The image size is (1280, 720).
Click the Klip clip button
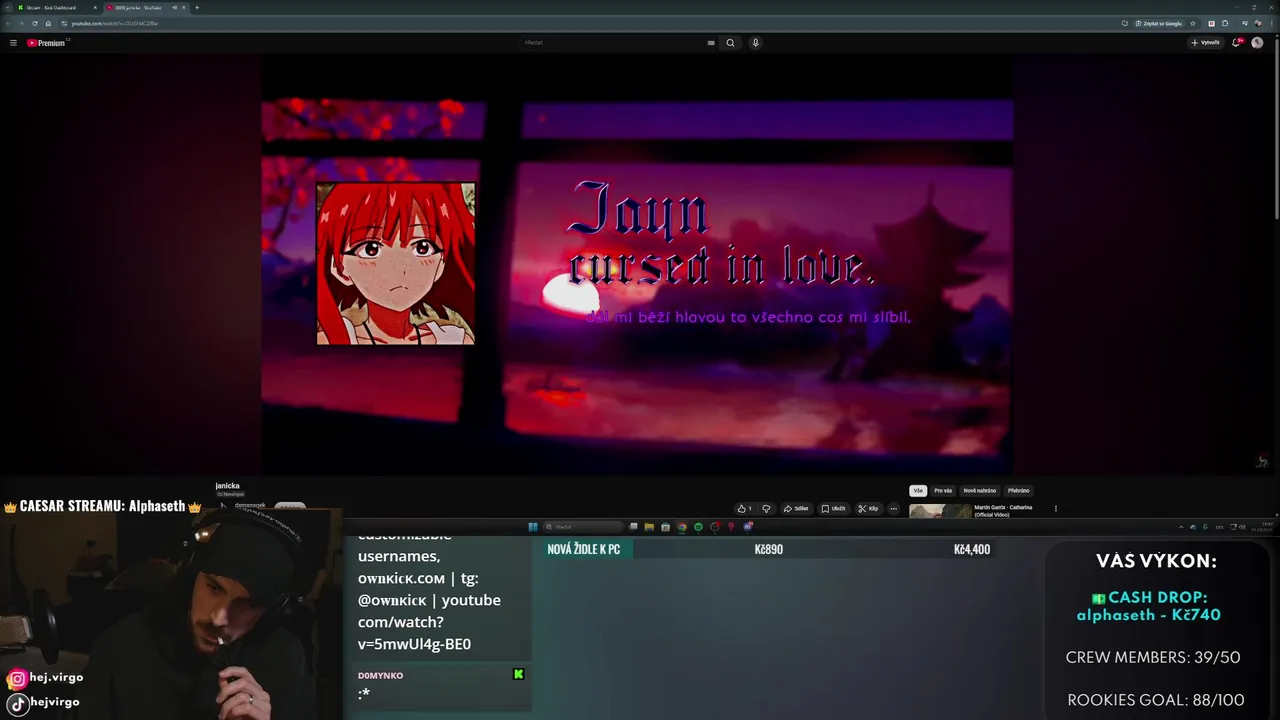[x=868, y=508]
